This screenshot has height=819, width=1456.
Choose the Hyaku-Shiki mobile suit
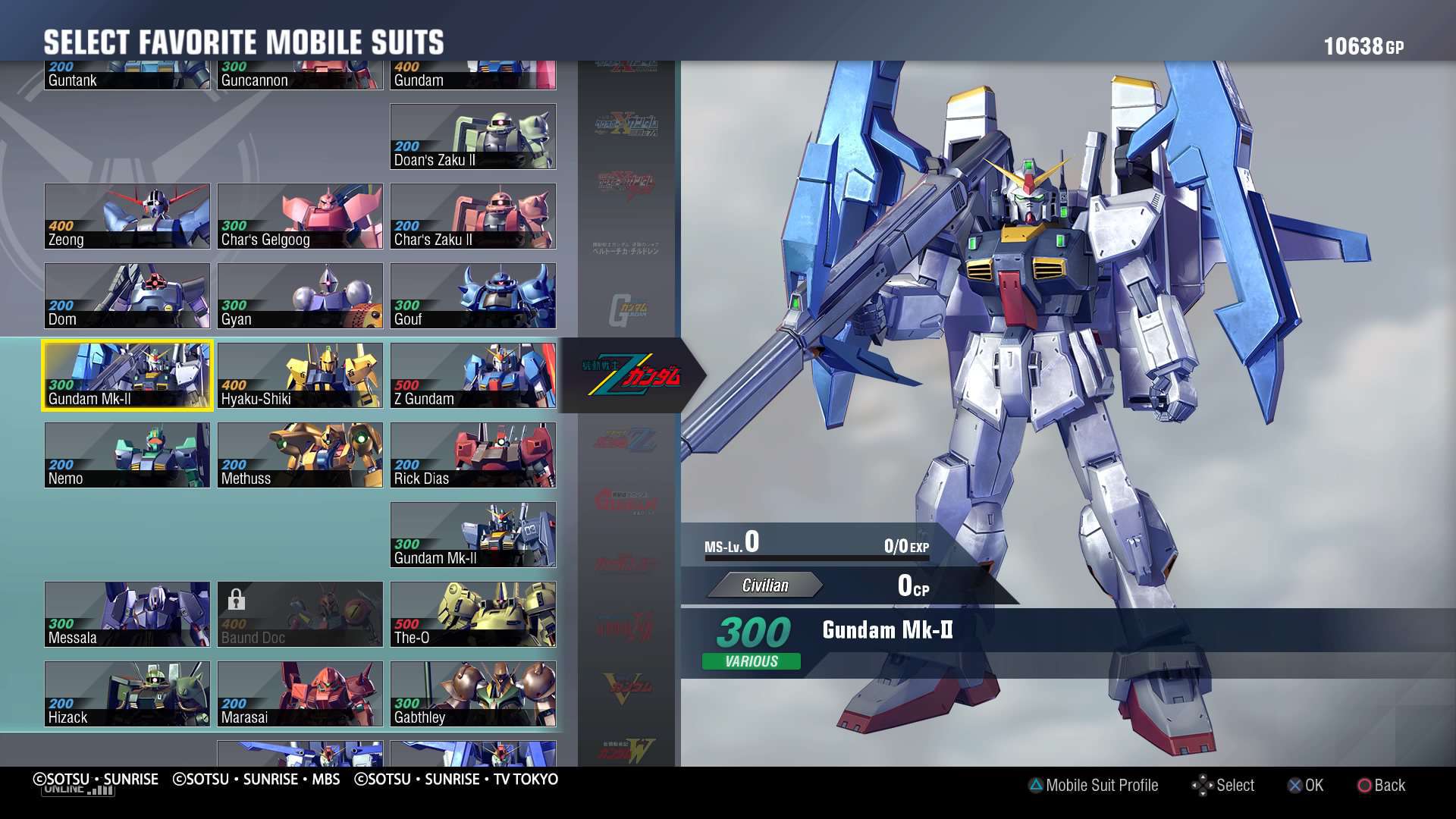300,375
